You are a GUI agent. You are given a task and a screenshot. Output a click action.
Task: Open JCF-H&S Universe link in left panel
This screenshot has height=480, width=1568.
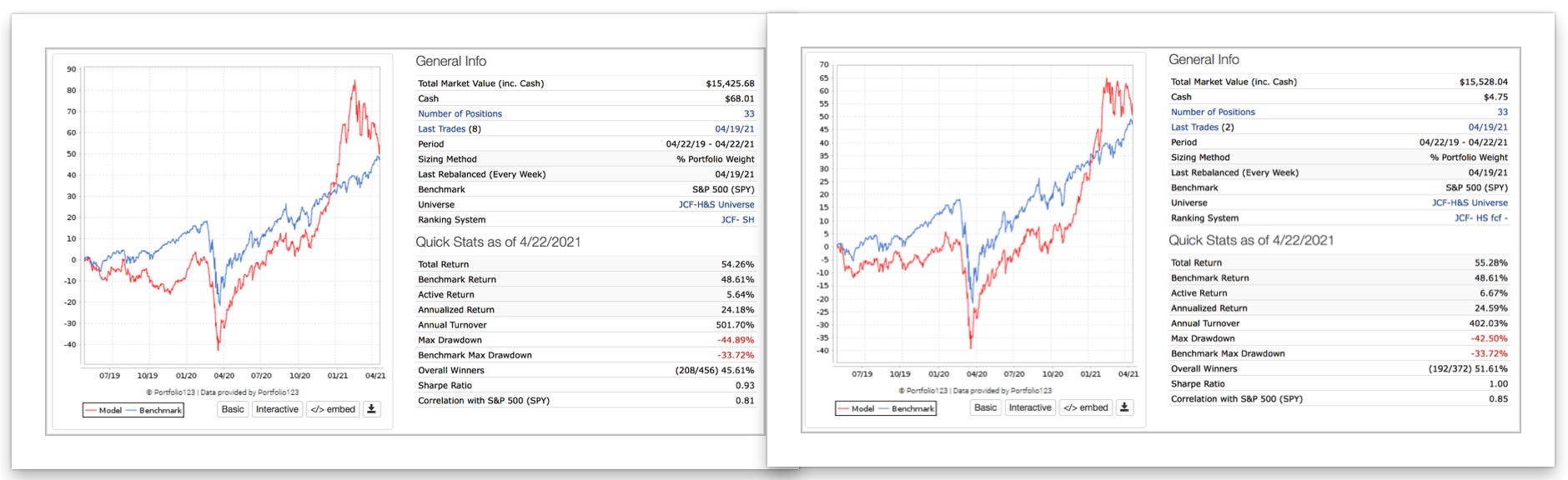click(x=716, y=204)
